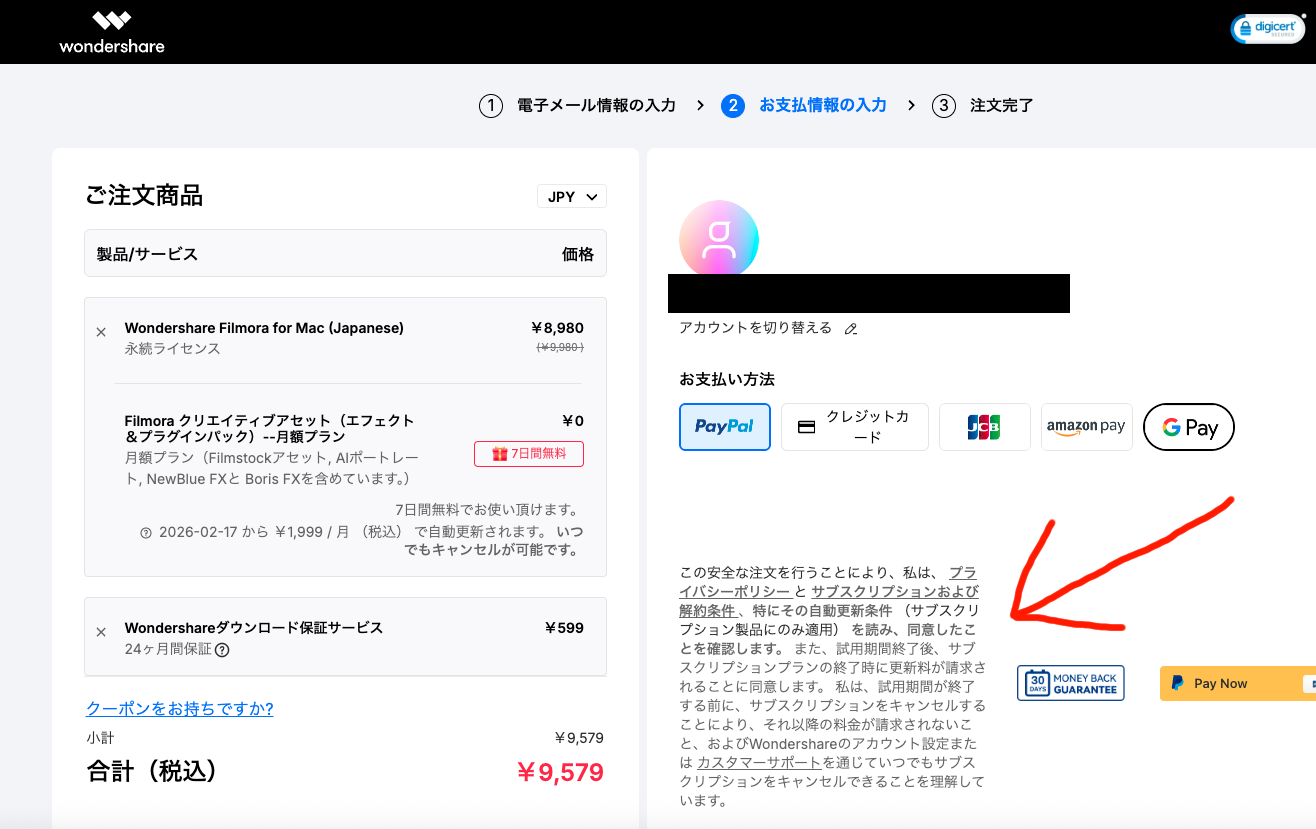This screenshot has height=829, width=1316.
Task: Click the DigiCert secured badge
Action: (x=1267, y=29)
